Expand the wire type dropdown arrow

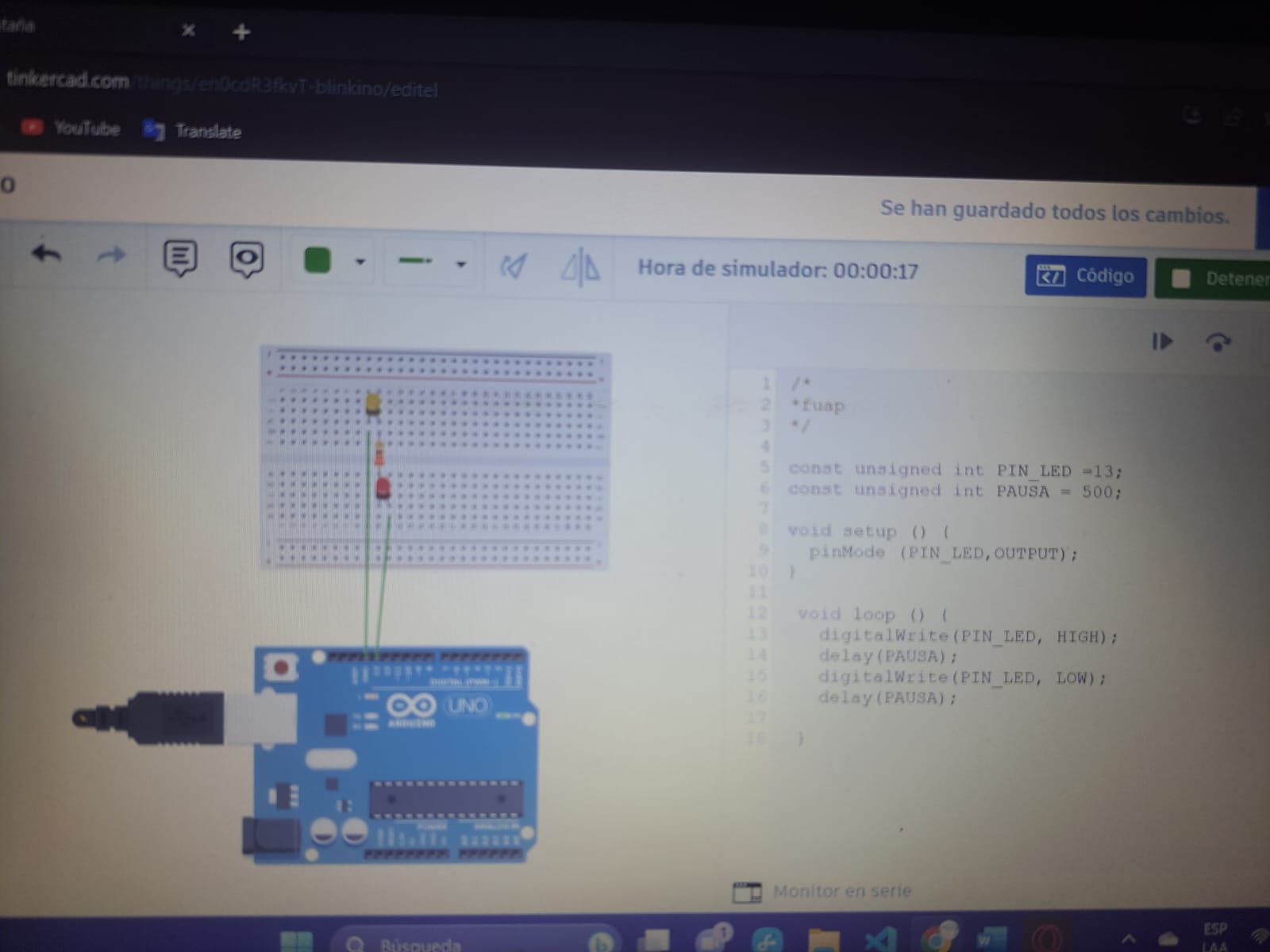click(460, 264)
